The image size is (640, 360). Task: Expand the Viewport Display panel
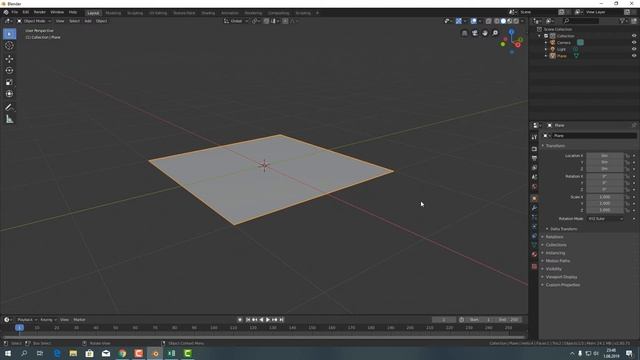coord(561,277)
